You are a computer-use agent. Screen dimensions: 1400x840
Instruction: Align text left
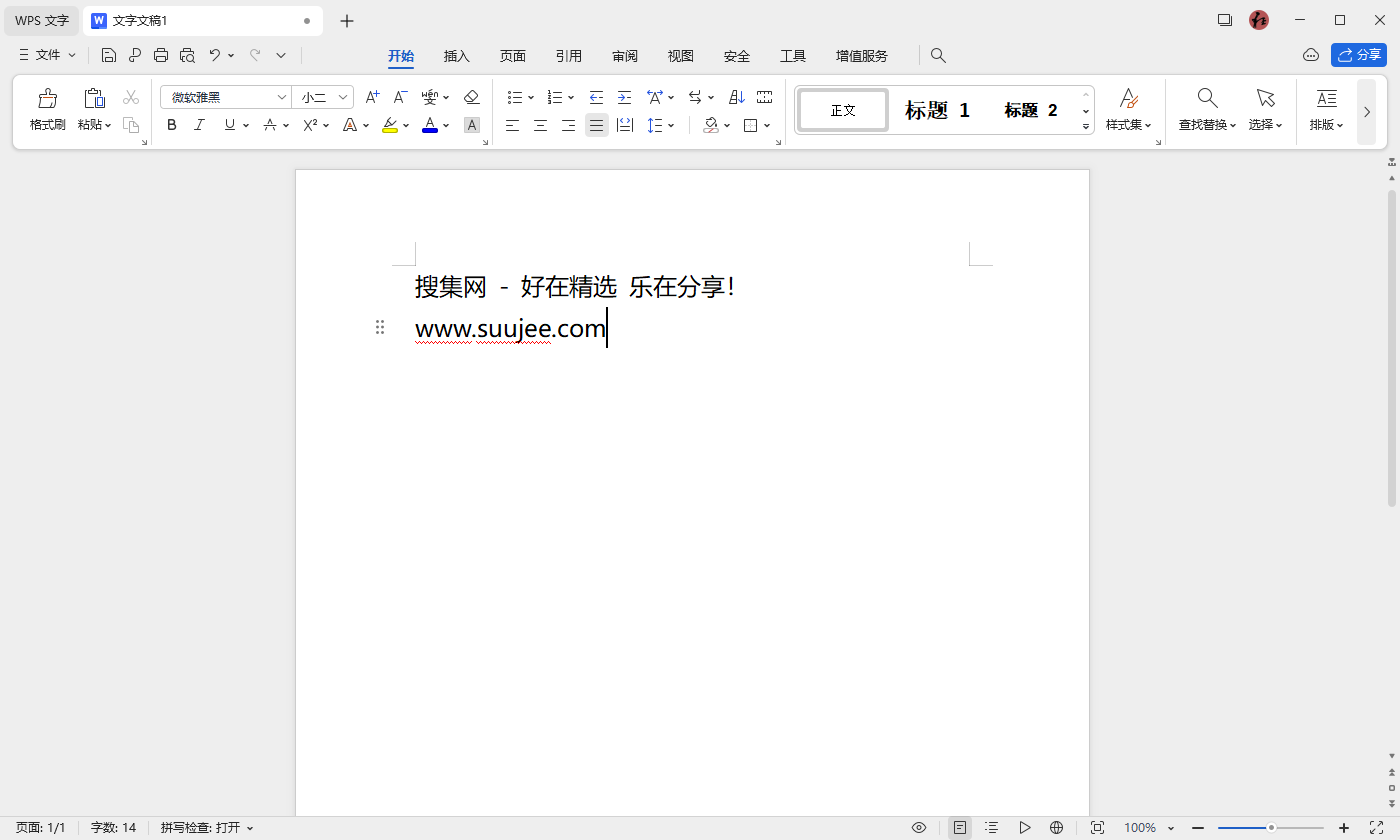pyautogui.click(x=513, y=125)
